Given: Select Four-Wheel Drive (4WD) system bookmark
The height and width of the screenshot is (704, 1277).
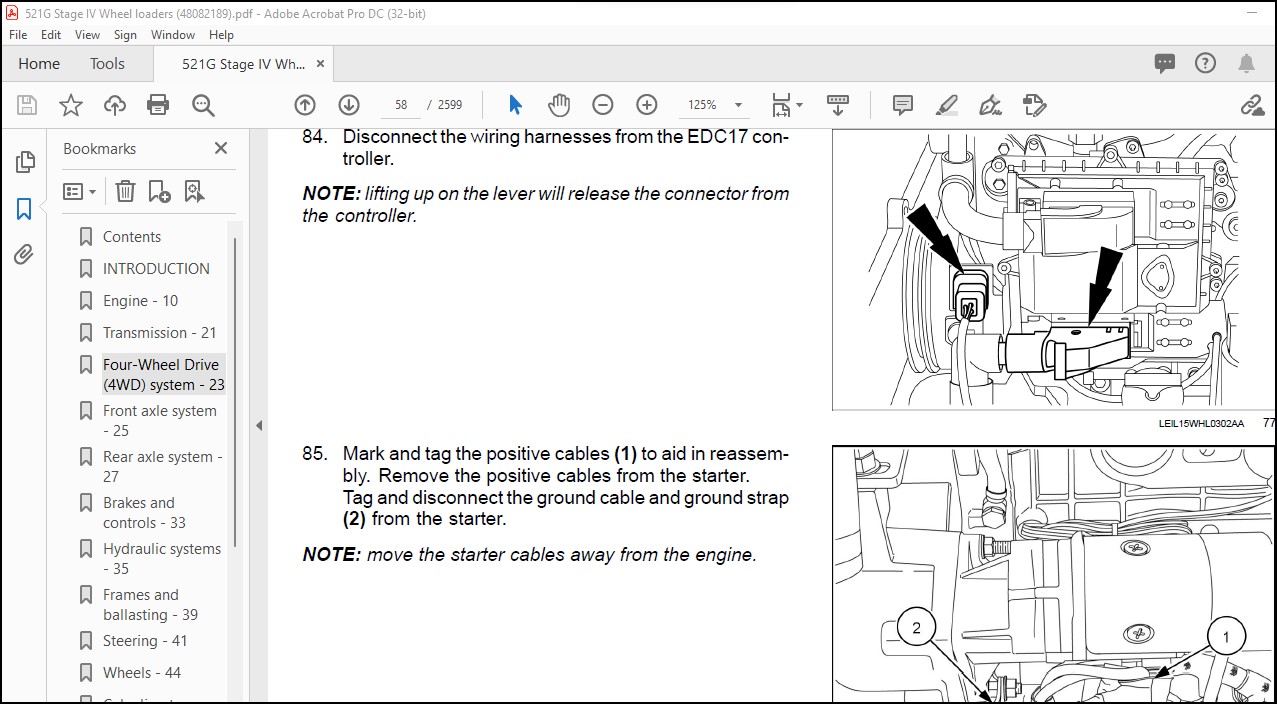Looking at the screenshot, I should 163,375.
